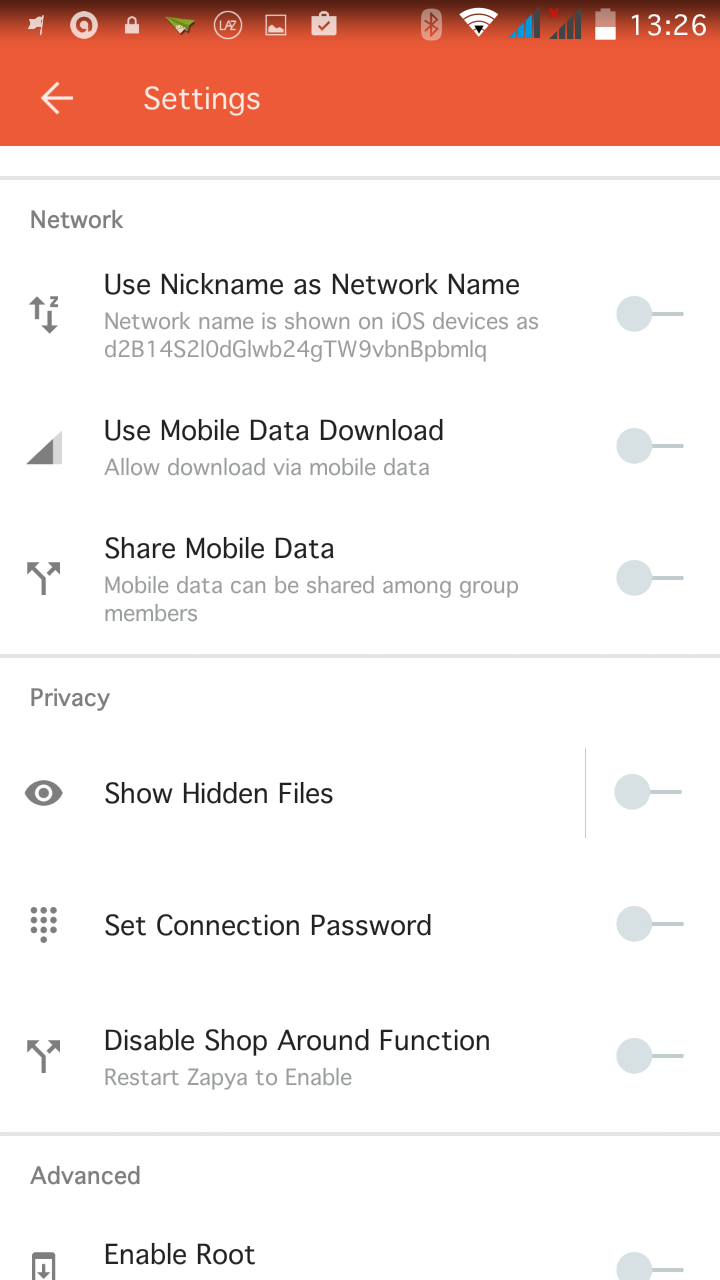
Task: Click the eye icon for Hidden Files
Action: pyautogui.click(x=44, y=793)
